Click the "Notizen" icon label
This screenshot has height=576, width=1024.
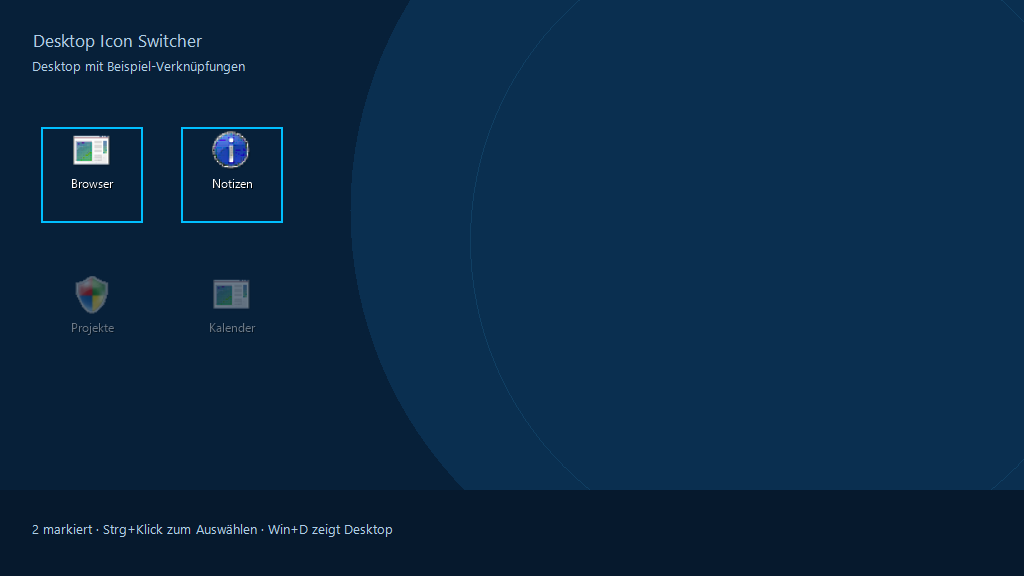pos(232,184)
